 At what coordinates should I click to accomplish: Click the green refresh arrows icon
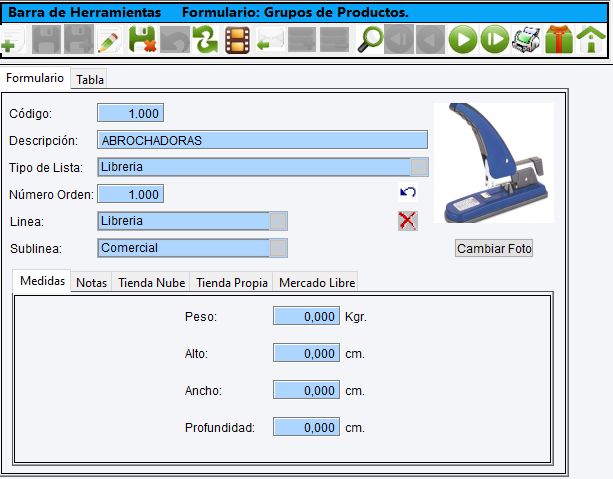[x=206, y=39]
